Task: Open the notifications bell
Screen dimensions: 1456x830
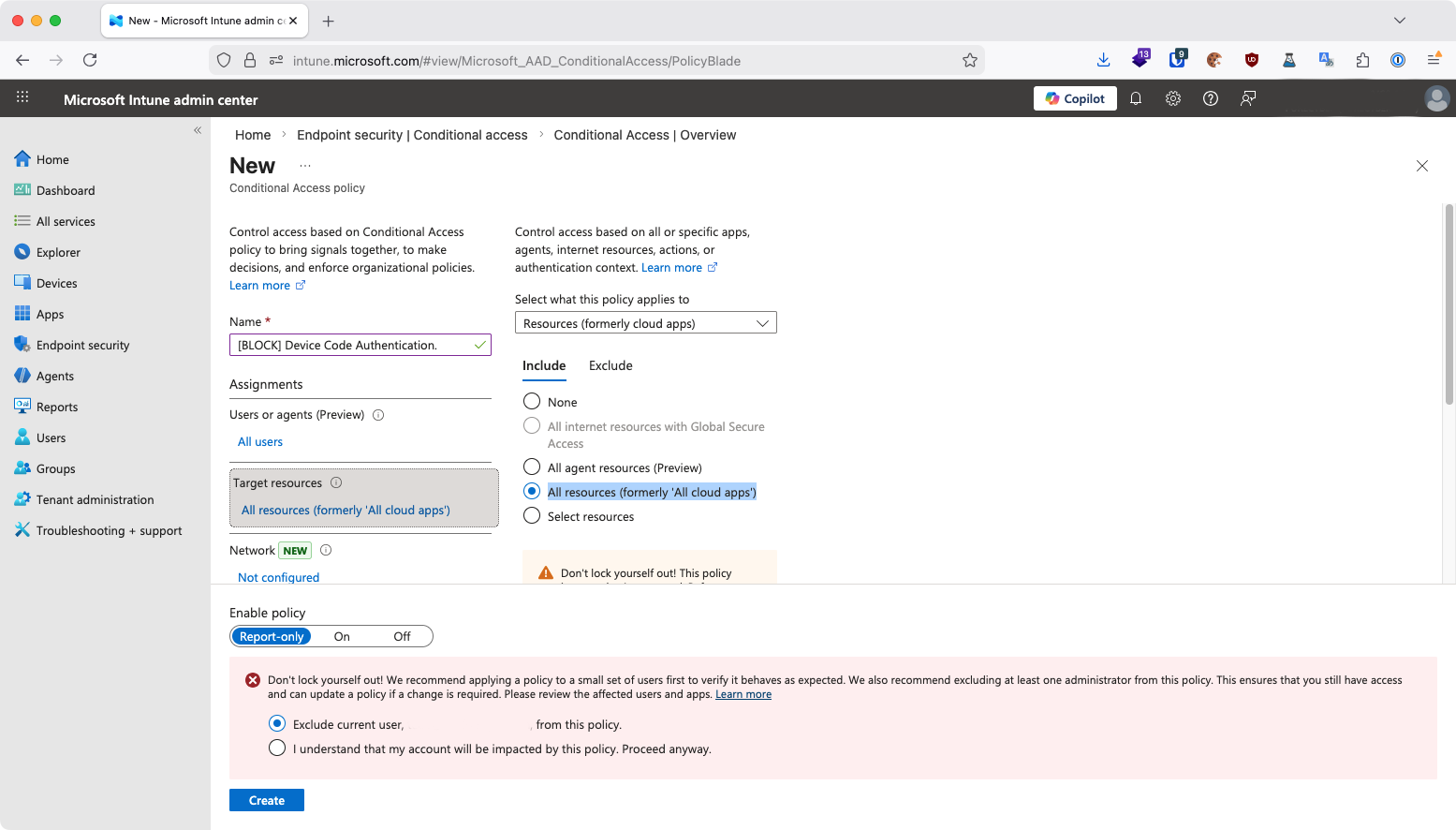Action: coord(1136,98)
